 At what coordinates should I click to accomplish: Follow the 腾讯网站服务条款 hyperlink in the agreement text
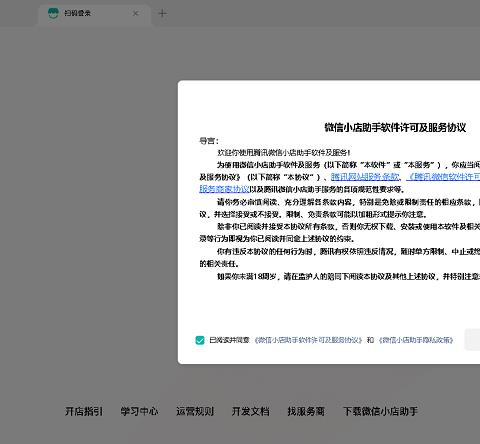[365, 177]
